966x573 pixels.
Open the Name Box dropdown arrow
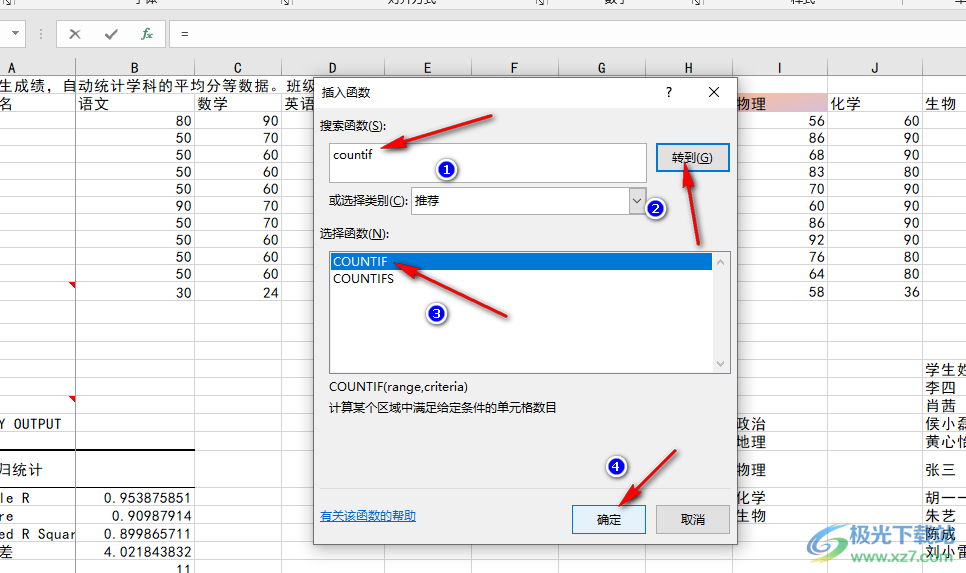[x=15, y=33]
